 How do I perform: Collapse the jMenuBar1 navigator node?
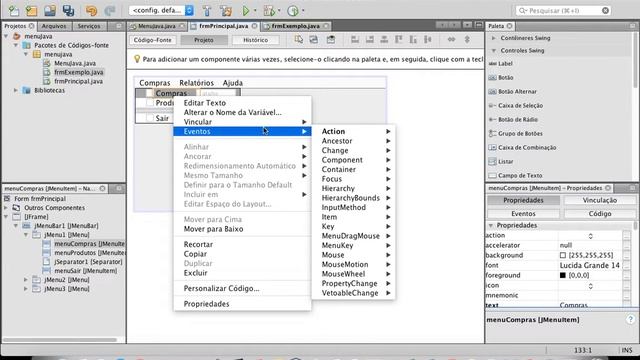(16, 226)
